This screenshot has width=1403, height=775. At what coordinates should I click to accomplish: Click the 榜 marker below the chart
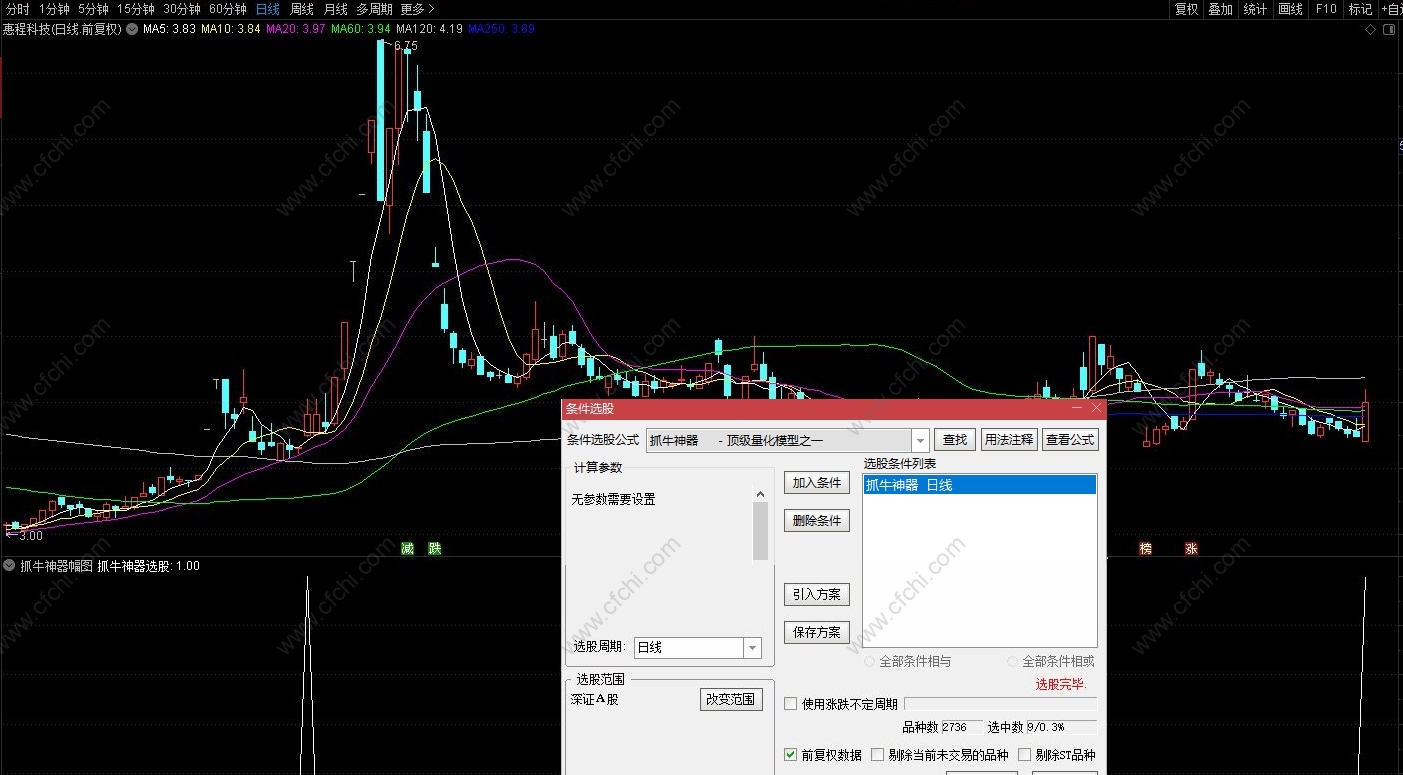[1145, 549]
